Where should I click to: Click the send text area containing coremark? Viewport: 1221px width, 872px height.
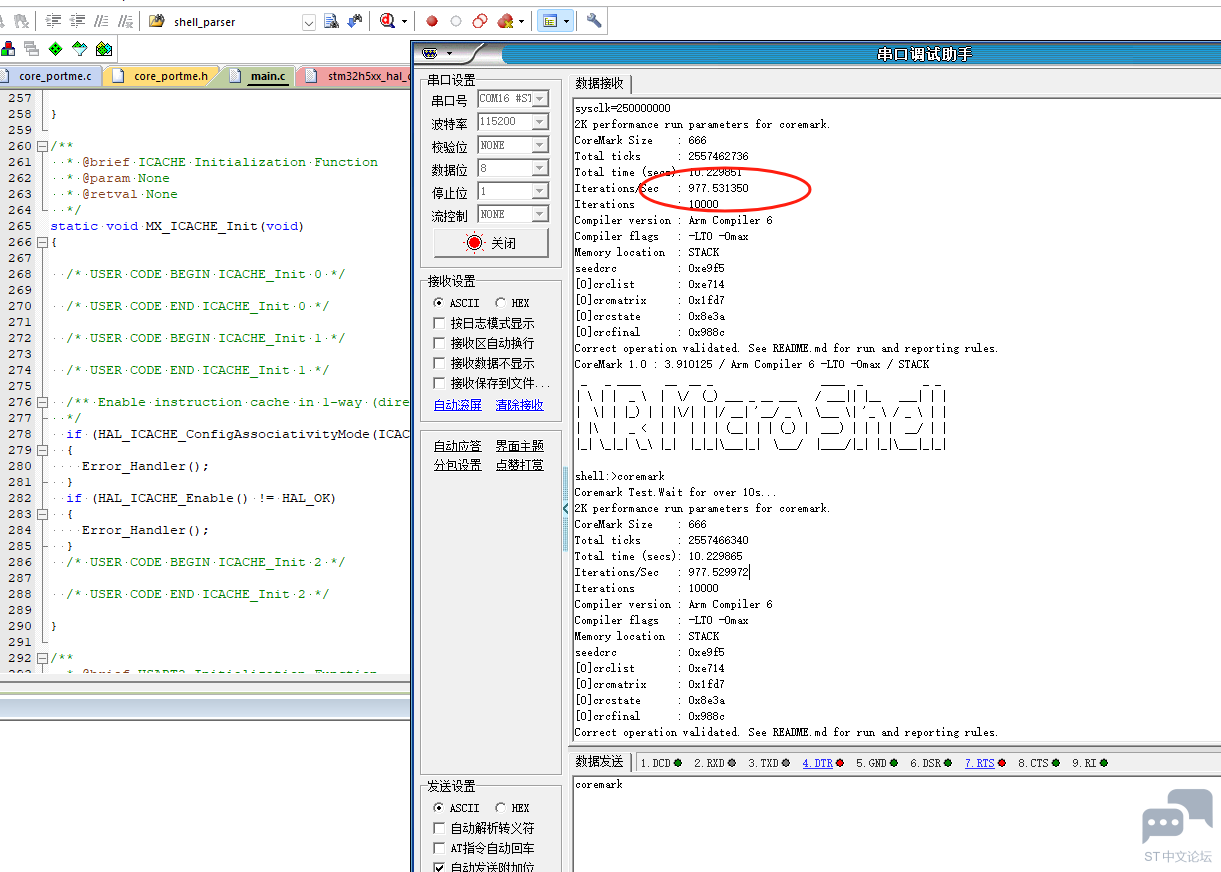click(896, 823)
